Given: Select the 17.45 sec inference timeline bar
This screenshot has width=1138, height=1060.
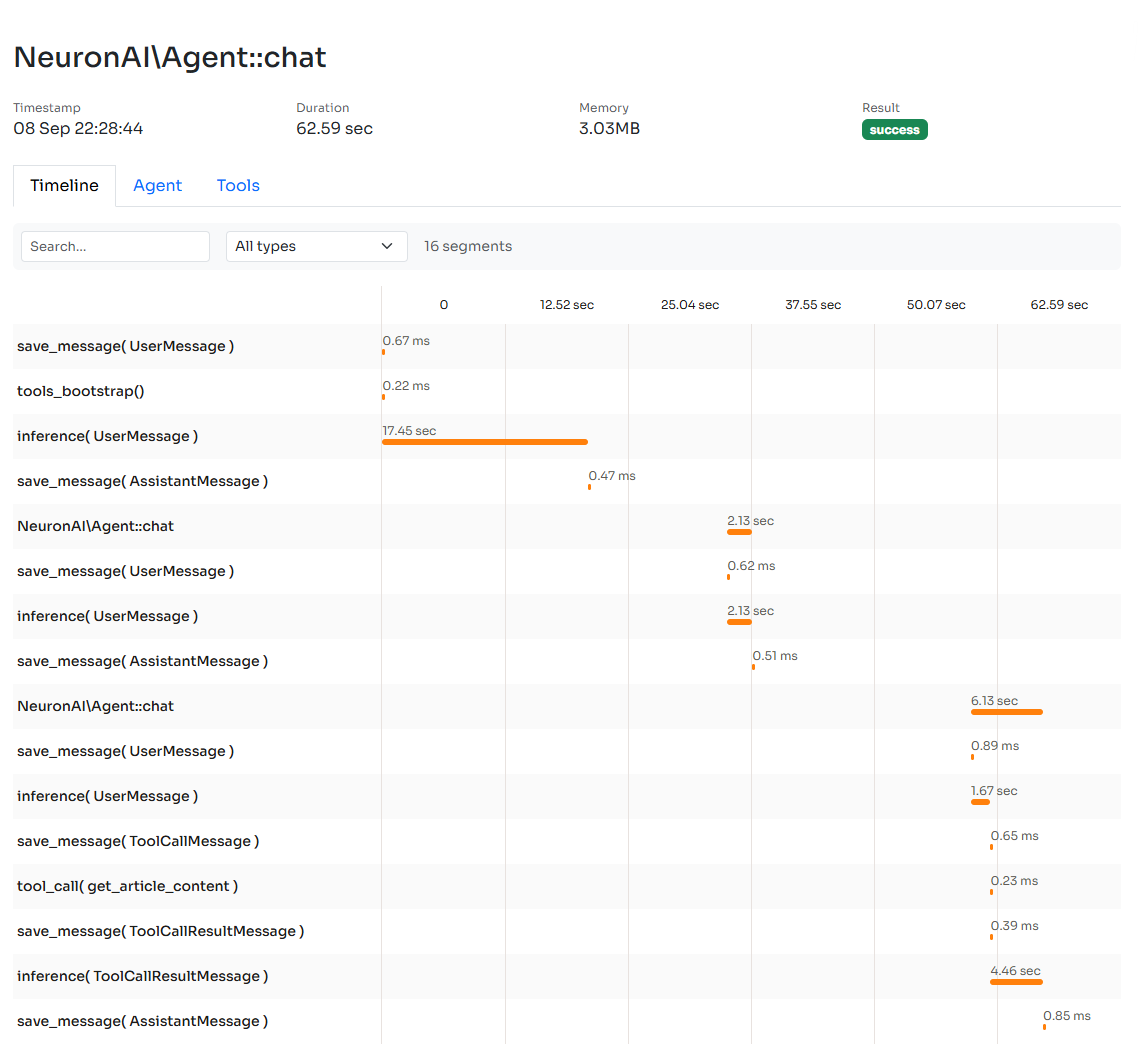Looking at the screenshot, I should click(x=484, y=441).
